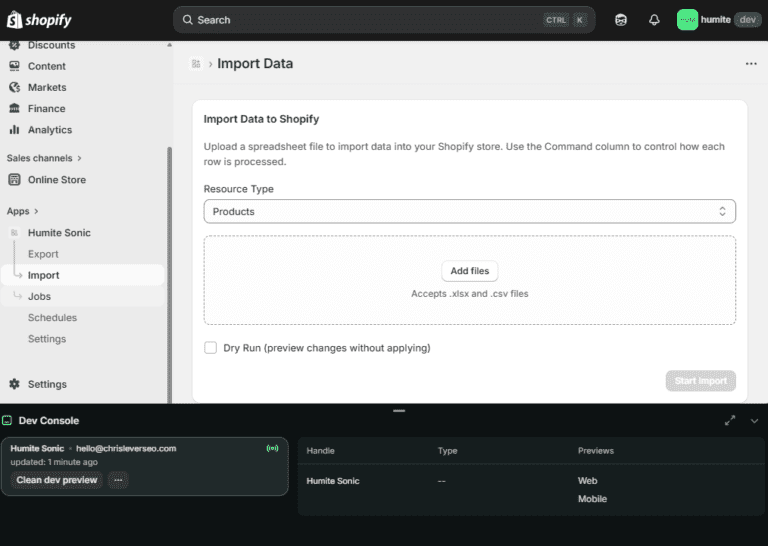The image size is (768, 546).
Task: Open the Jobs menu item
Action: click(39, 296)
